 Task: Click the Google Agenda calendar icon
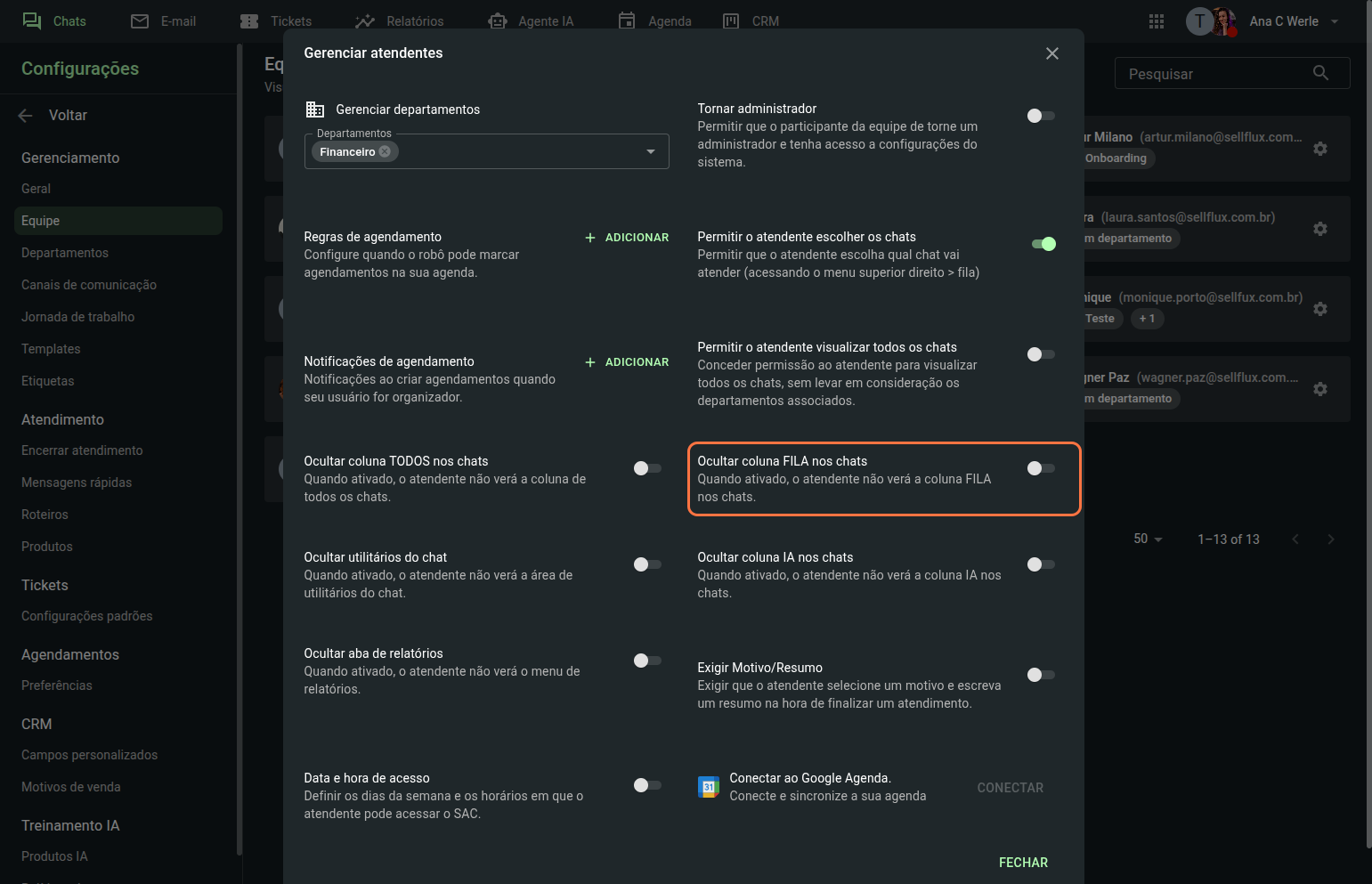(709, 787)
